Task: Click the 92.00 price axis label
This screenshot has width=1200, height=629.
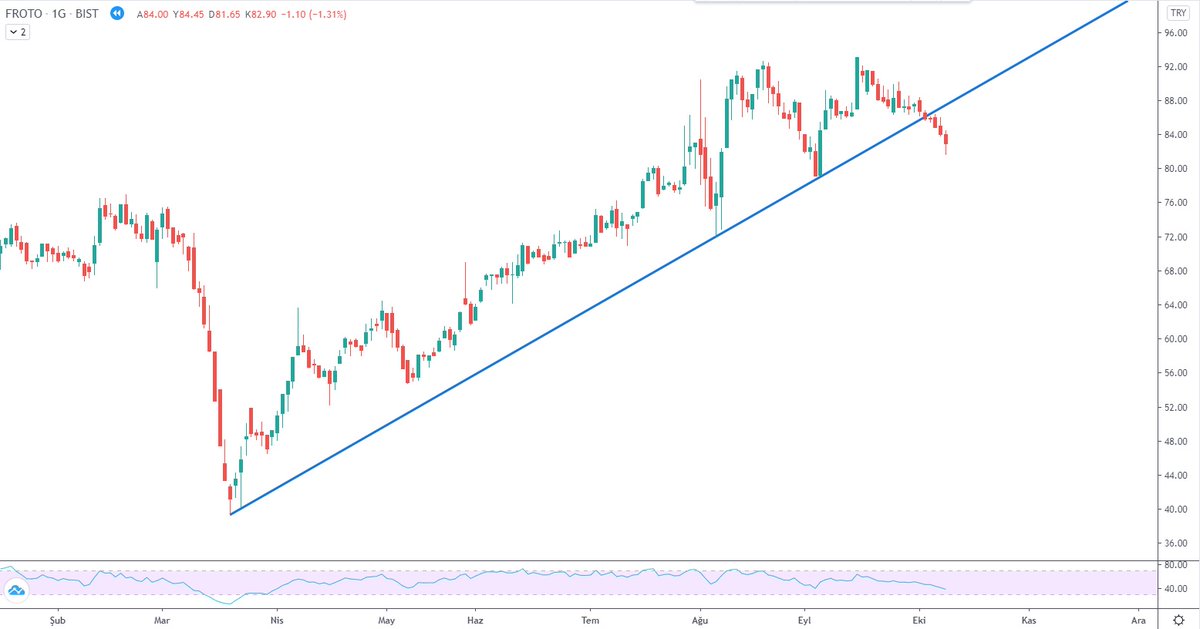Action: [1174, 67]
